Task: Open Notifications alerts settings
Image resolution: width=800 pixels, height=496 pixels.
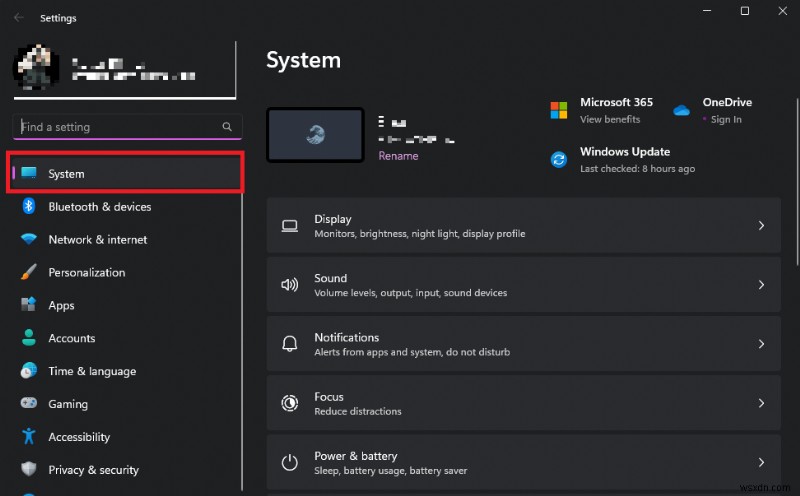Action: pyautogui.click(x=523, y=344)
